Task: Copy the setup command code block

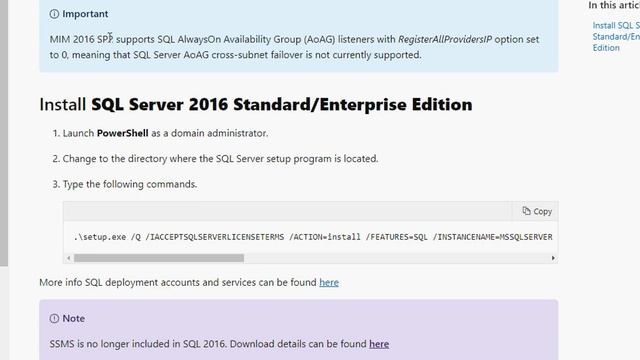Action: [537, 211]
